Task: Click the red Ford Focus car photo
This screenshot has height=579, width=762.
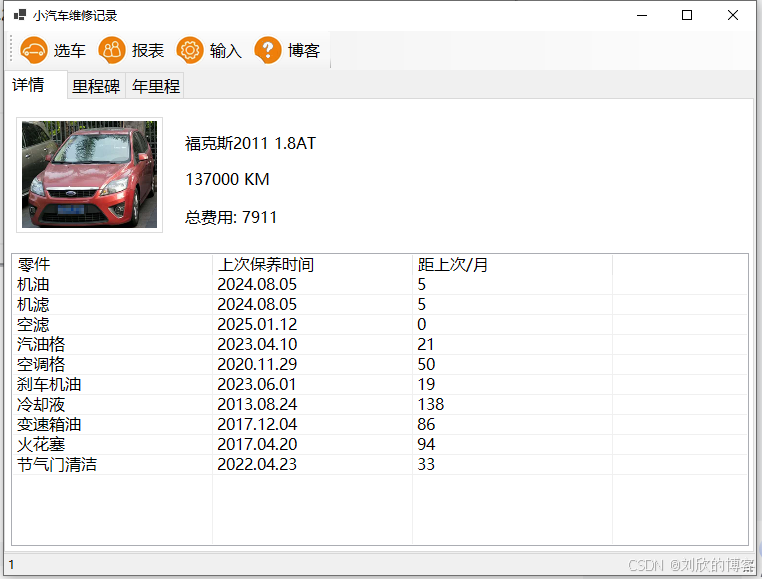Action: 89,175
